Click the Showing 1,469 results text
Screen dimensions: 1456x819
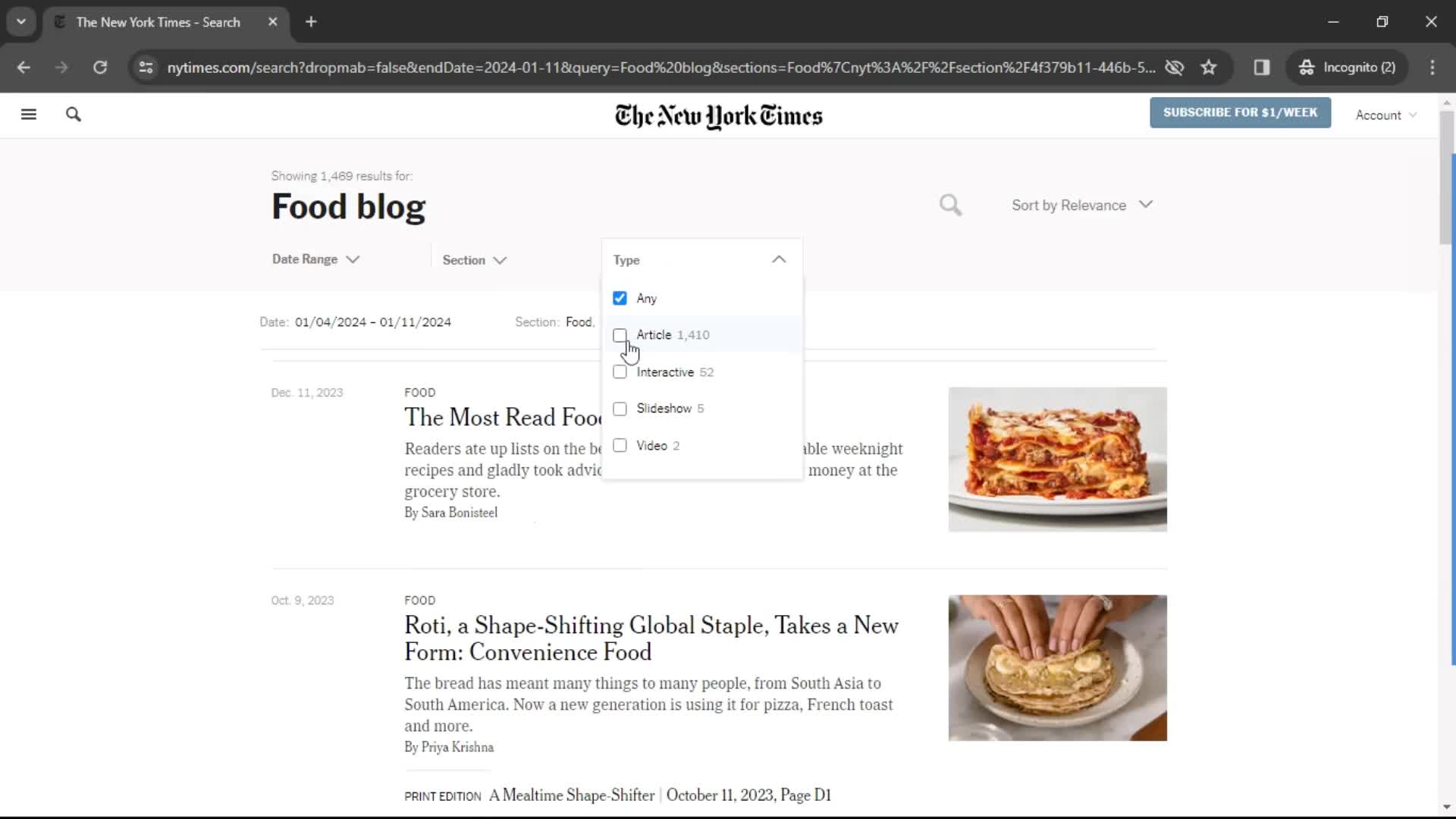tap(342, 176)
